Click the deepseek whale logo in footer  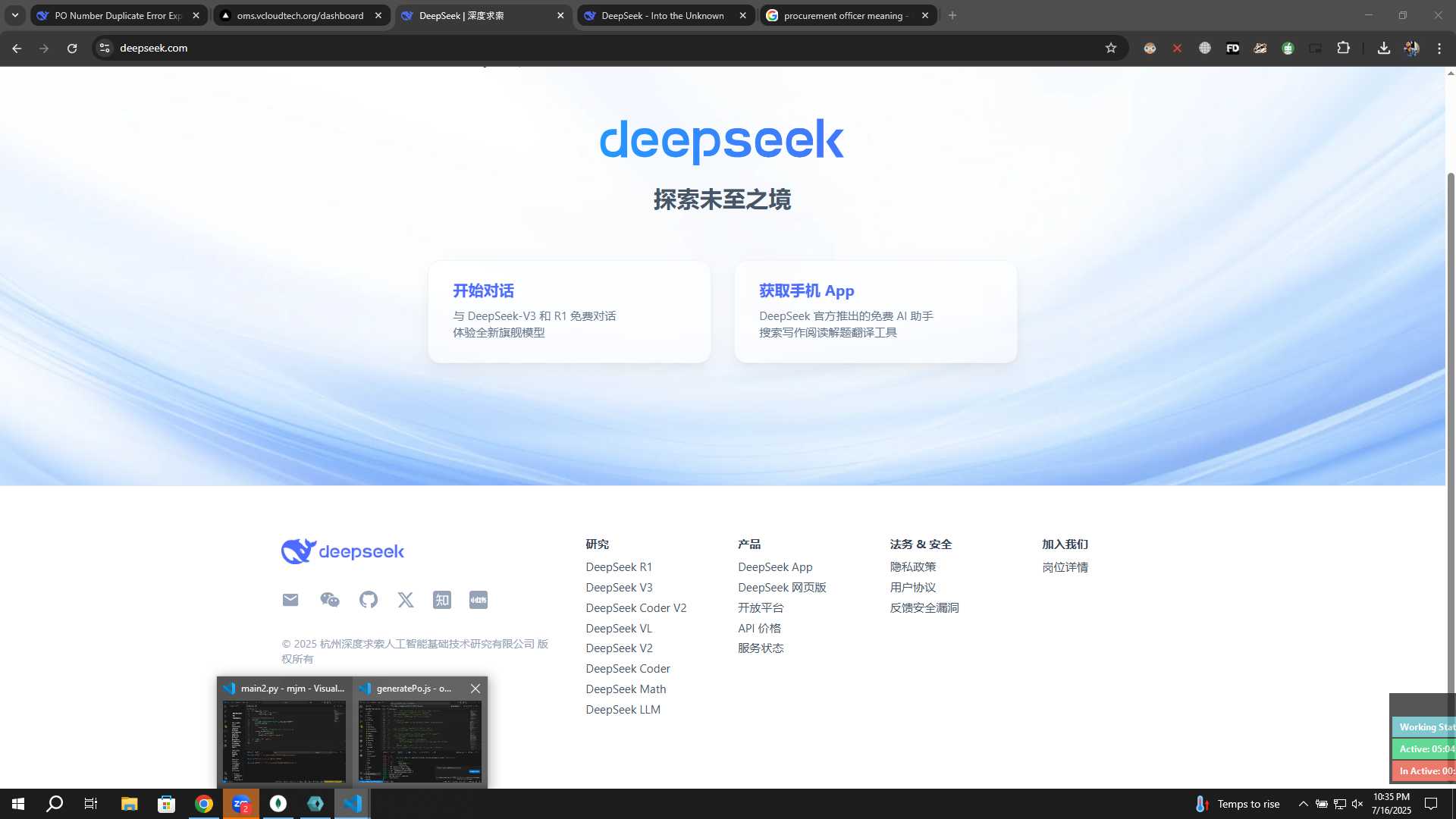pyautogui.click(x=343, y=551)
